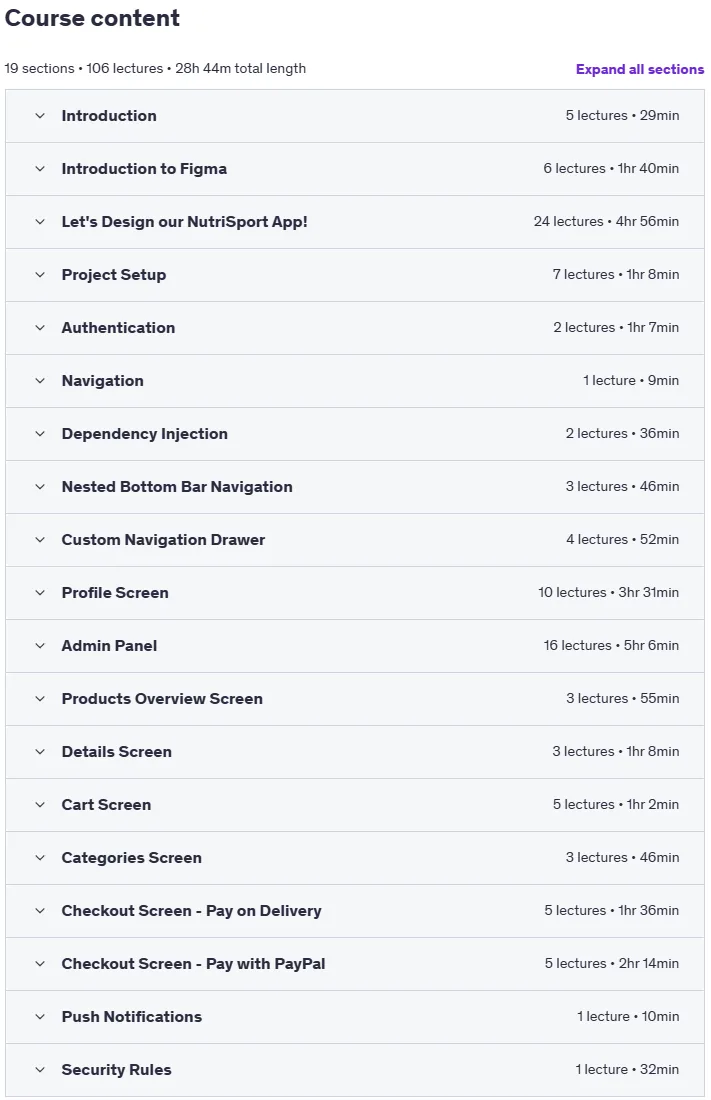Screen dimensions: 711x1100
Task: Expand the Introduction section chevron
Action: [x=40, y=116]
